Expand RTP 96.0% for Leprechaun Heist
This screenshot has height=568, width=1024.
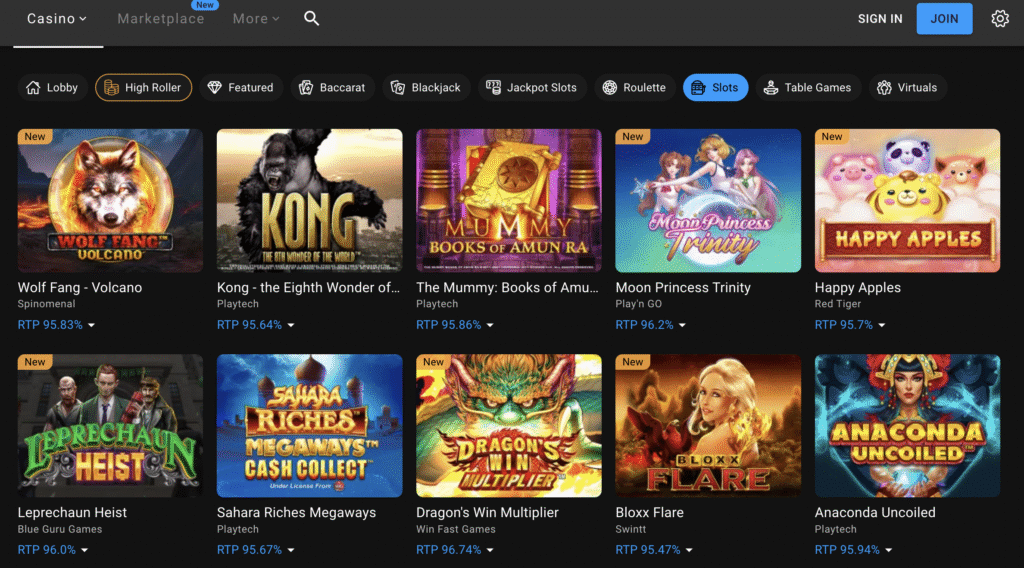tap(53, 550)
